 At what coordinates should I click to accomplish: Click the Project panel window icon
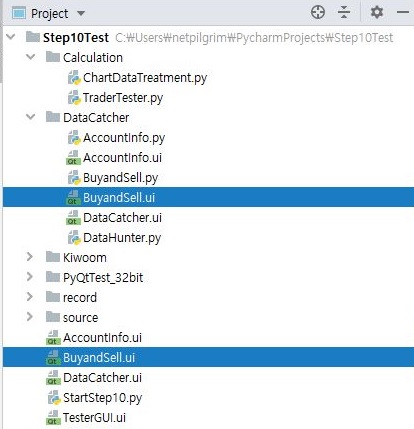(x=19, y=13)
